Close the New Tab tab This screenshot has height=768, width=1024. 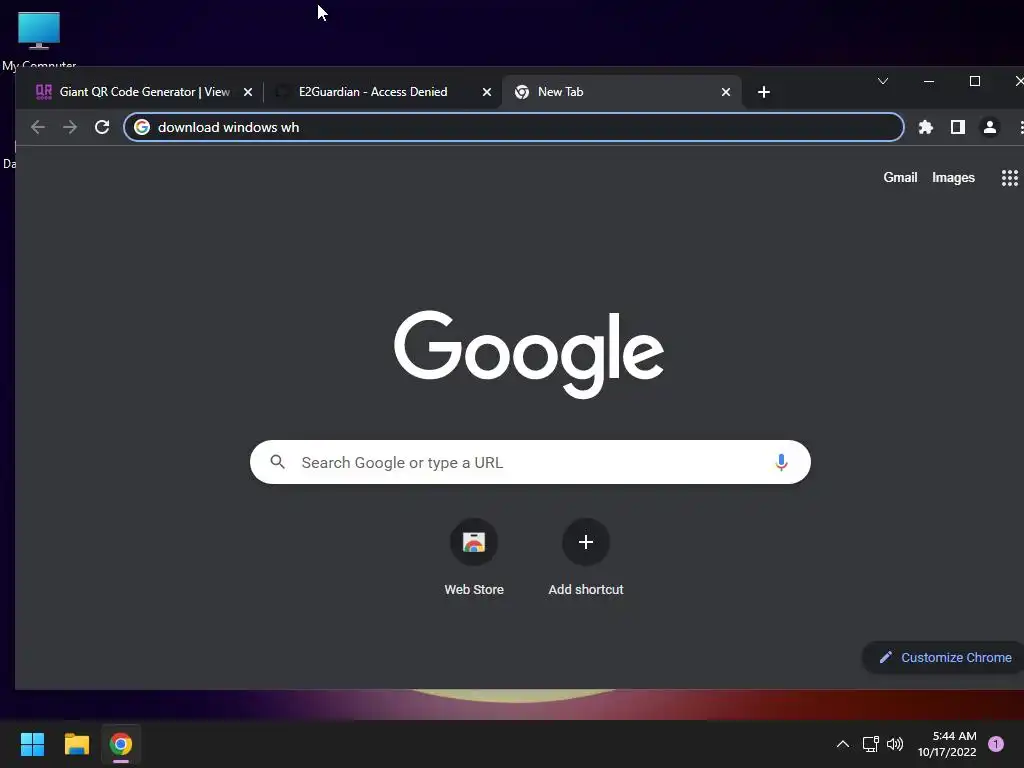tap(726, 92)
